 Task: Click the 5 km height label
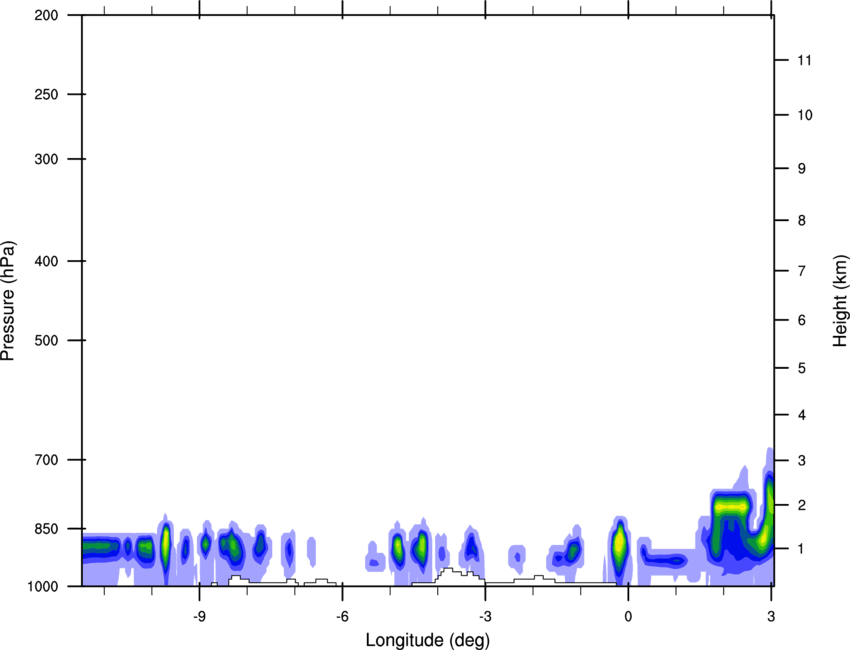[x=802, y=368]
